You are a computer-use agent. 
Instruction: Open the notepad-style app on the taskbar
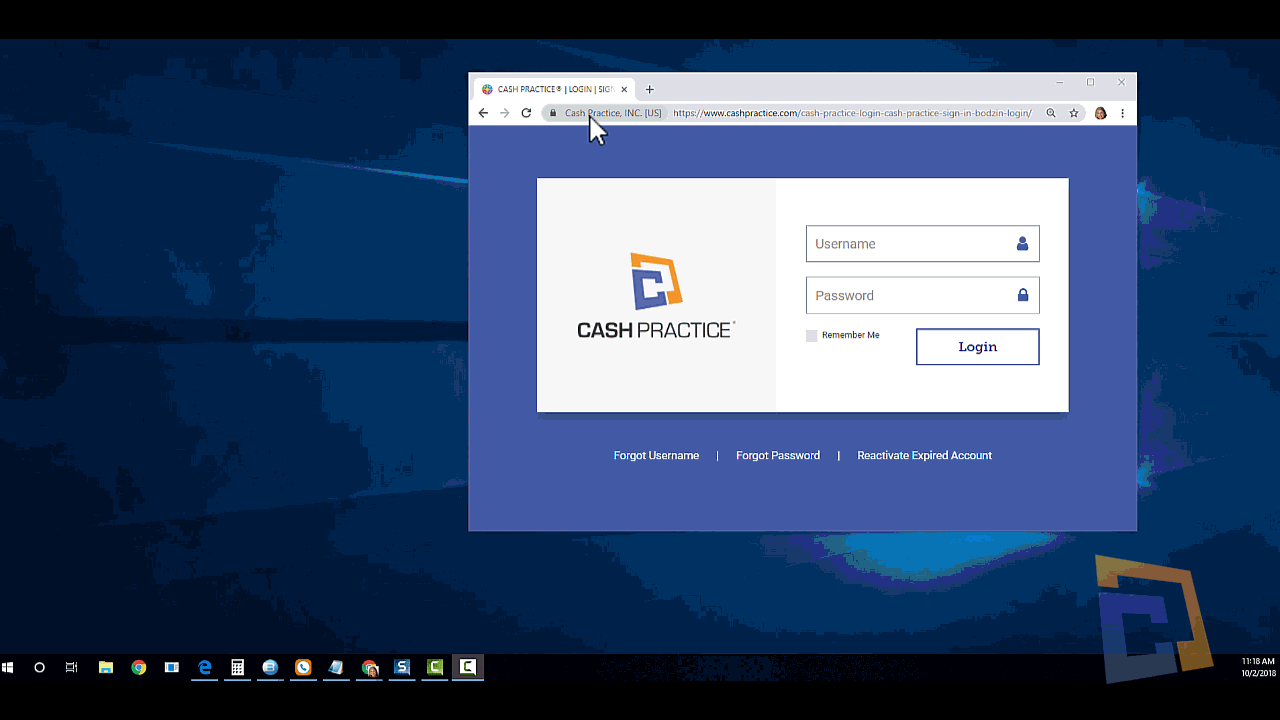(x=336, y=667)
